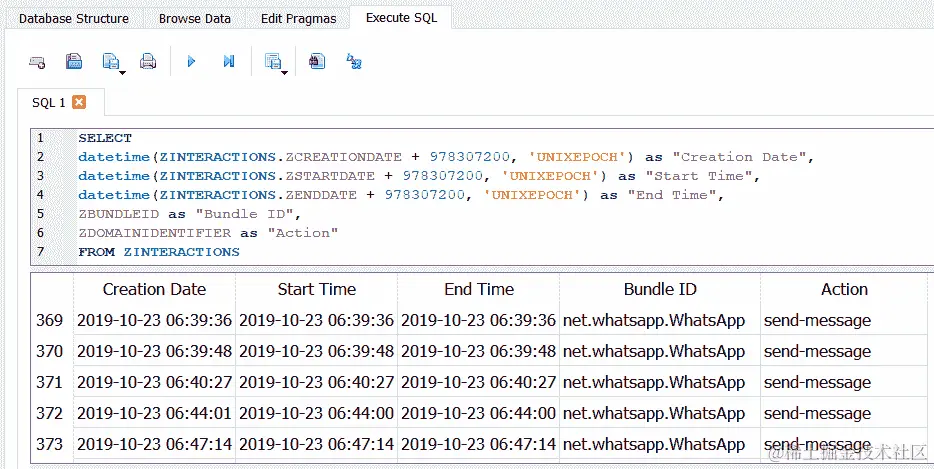Screen dimensions: 934x469
Task: Click Creation Date cell in row 370
Action: (x=154, y=352)
